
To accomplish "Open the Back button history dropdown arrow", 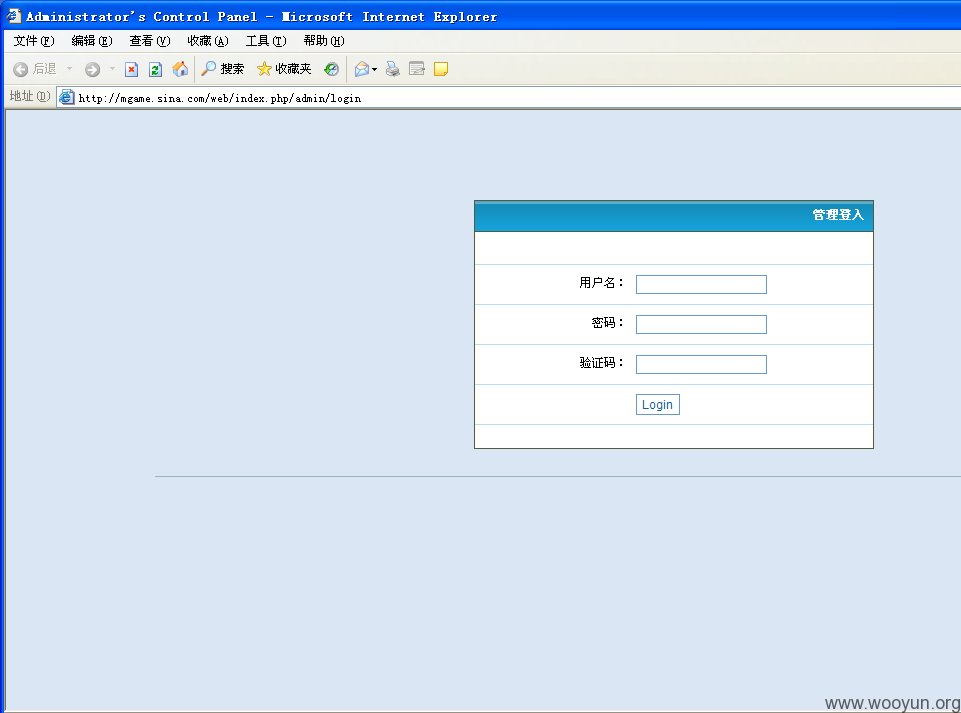I will [69, 69].
